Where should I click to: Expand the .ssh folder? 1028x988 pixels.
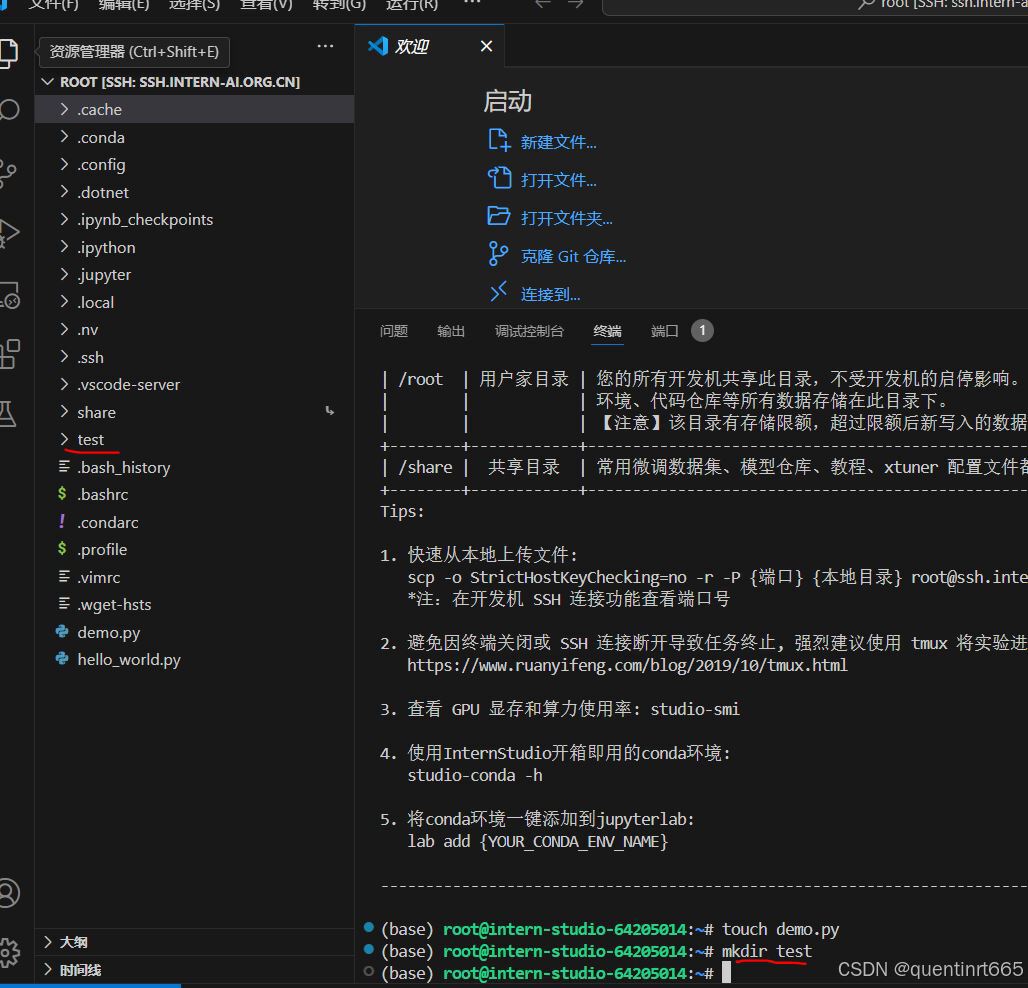pos(194,357)
